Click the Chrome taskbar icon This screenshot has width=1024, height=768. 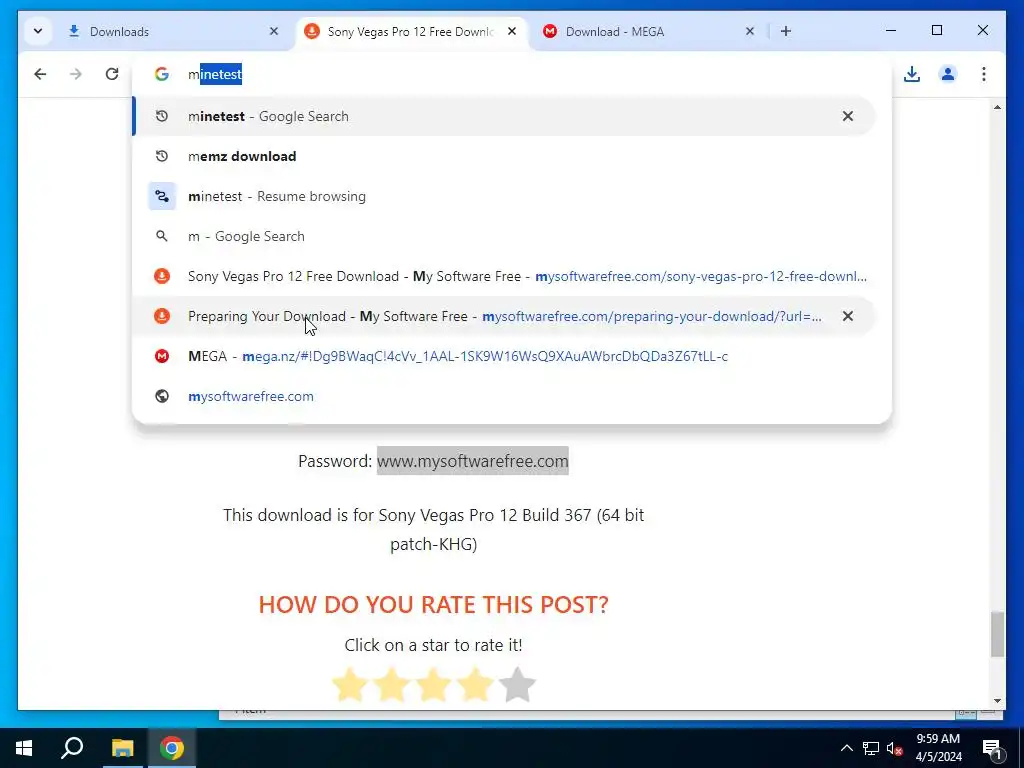(172, 748)
